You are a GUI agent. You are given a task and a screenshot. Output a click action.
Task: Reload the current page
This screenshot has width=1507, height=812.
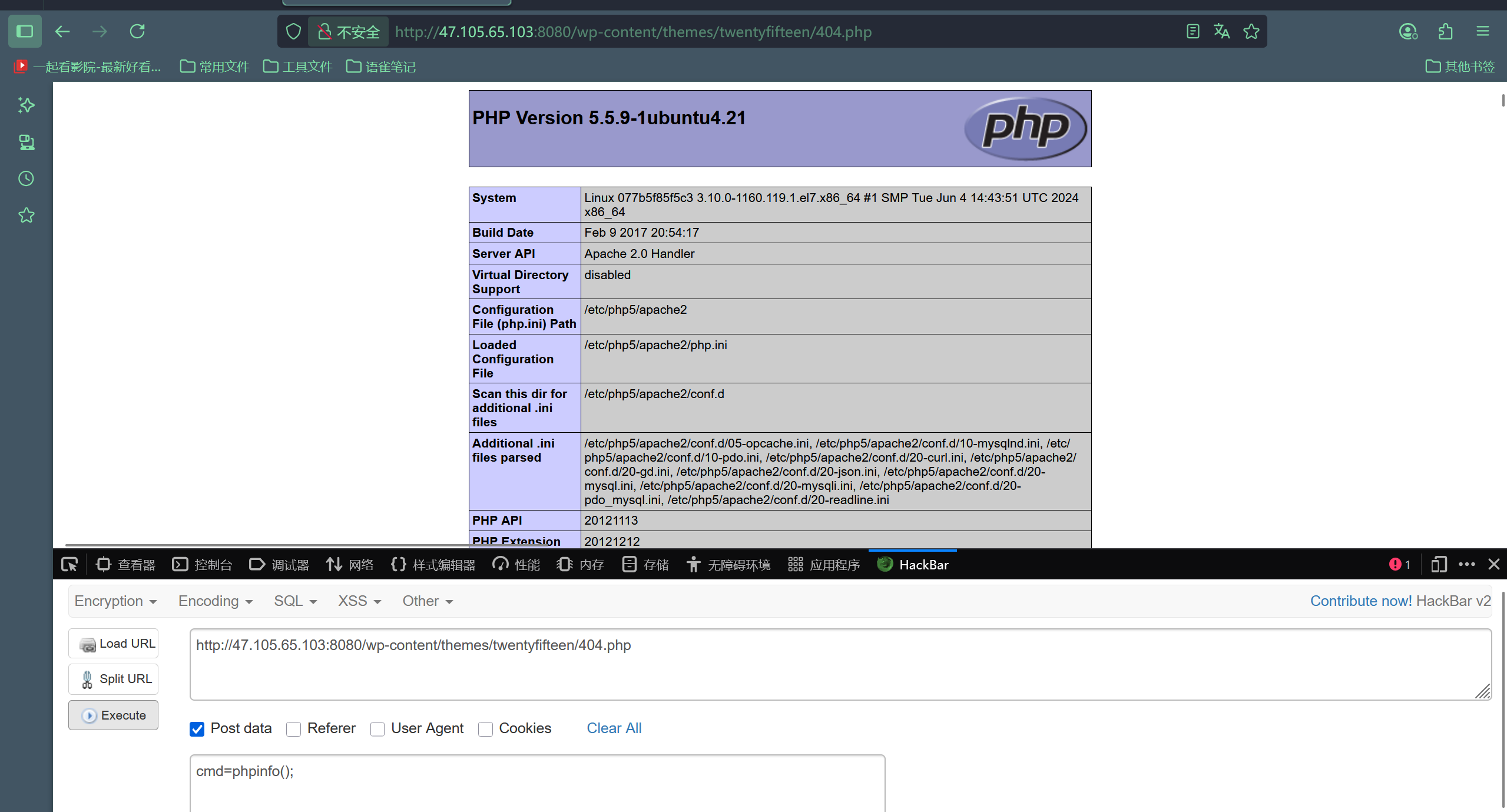(137, 31)
